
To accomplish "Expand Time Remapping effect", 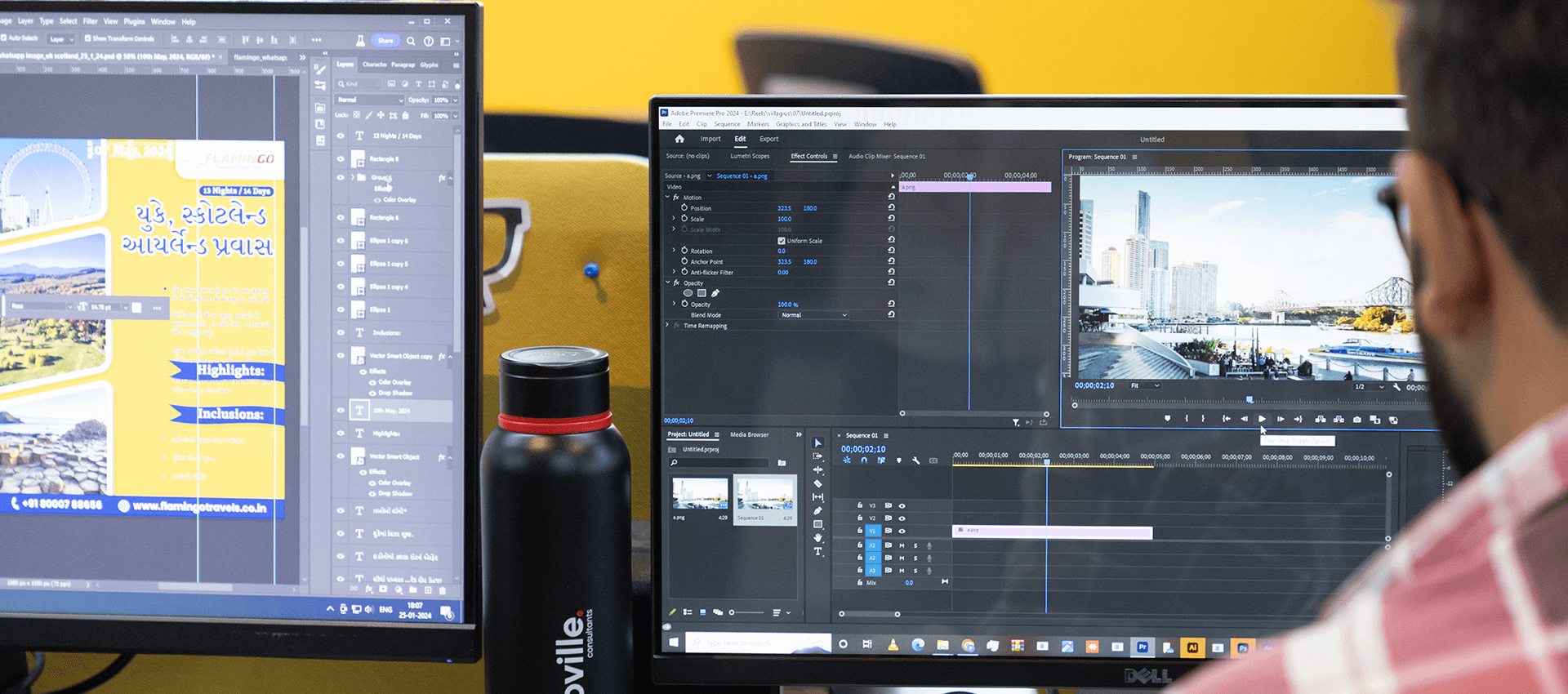I will (668, 325).
